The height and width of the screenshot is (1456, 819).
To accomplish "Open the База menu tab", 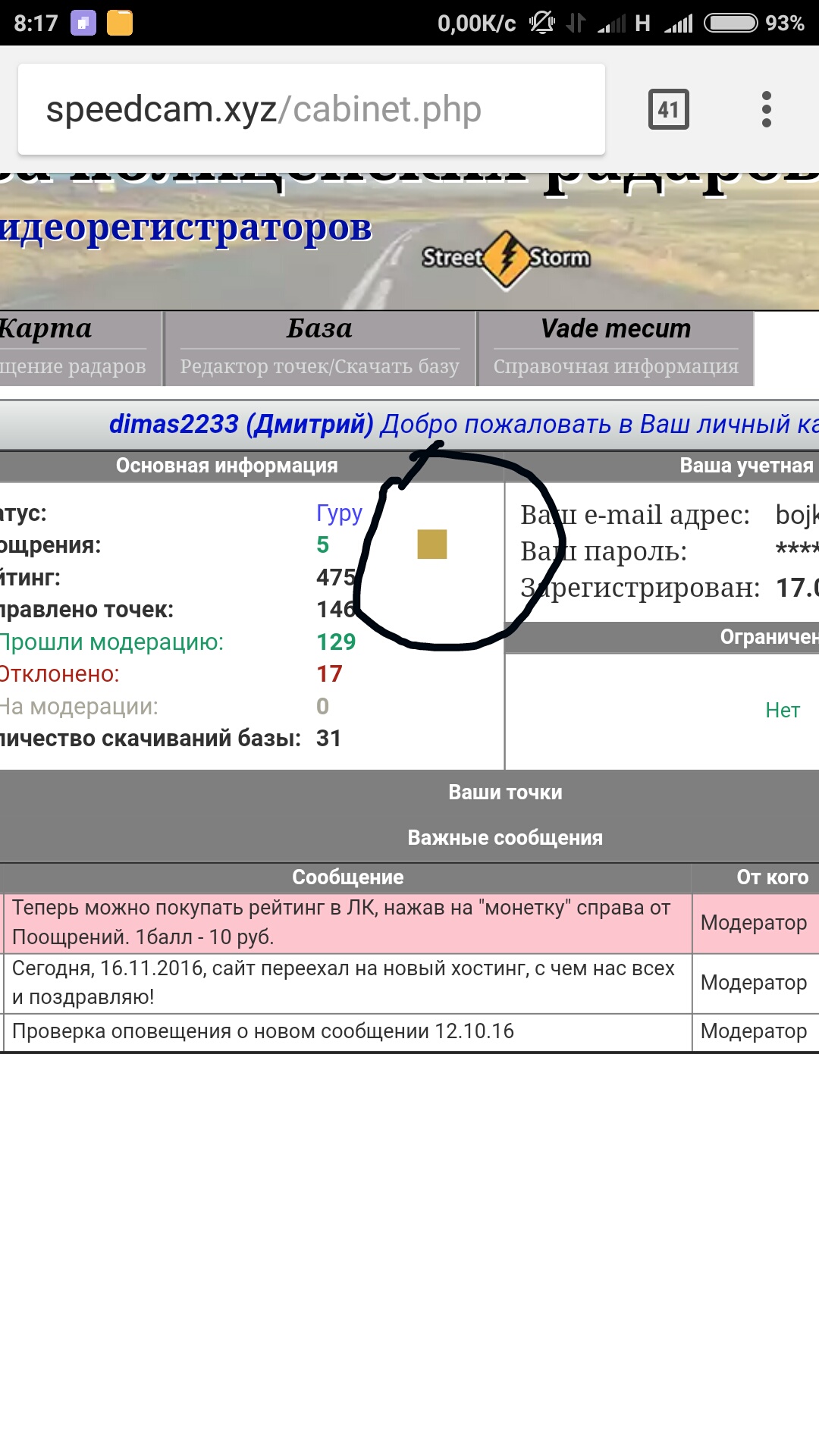I will (319, 329).
